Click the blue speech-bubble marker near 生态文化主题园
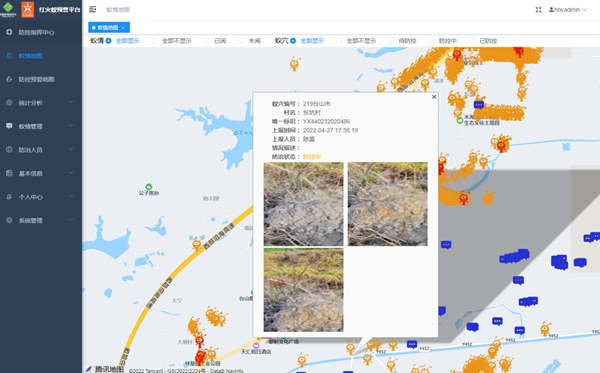The height and width of the screenshot is (373, 600). pyautogui.click(x=479, y=104)
